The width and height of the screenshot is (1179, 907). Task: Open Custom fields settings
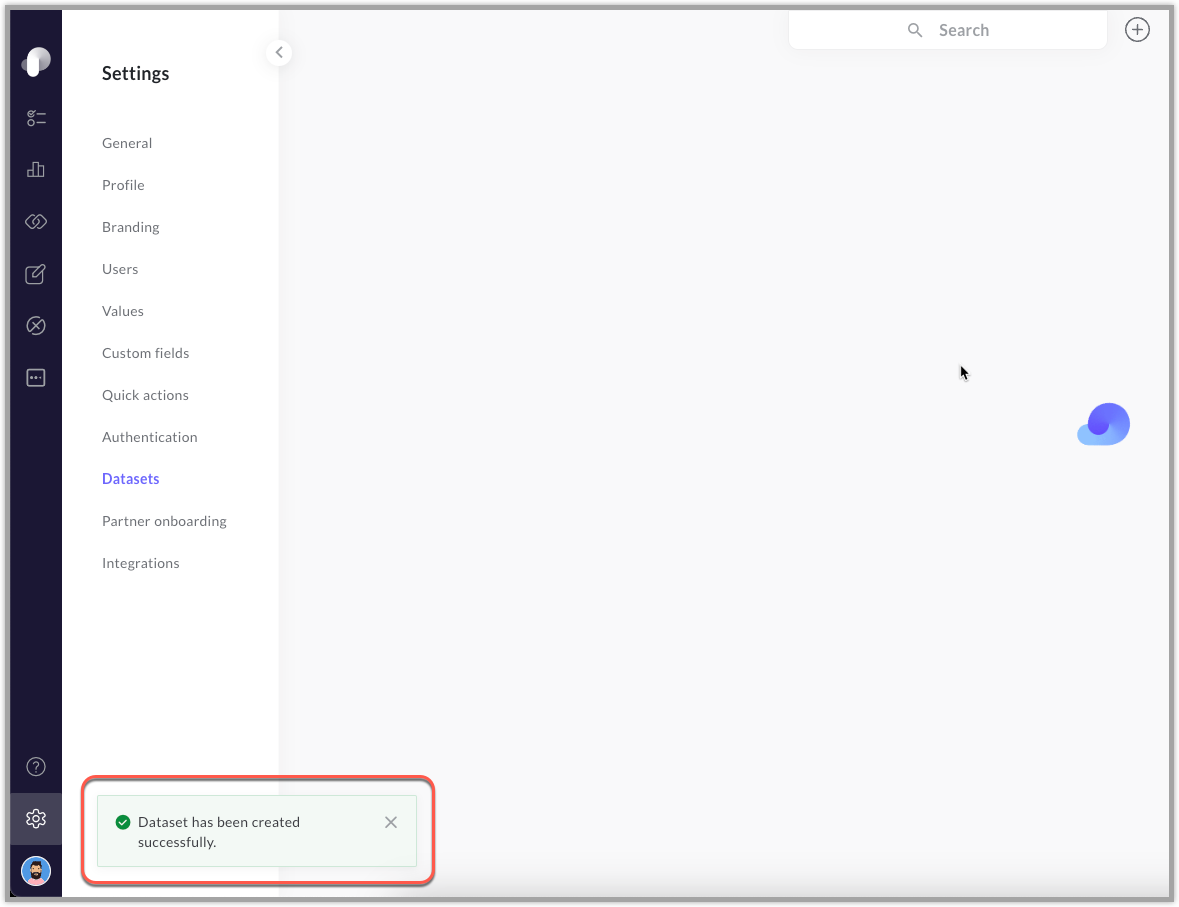click(x=146, y=353)
